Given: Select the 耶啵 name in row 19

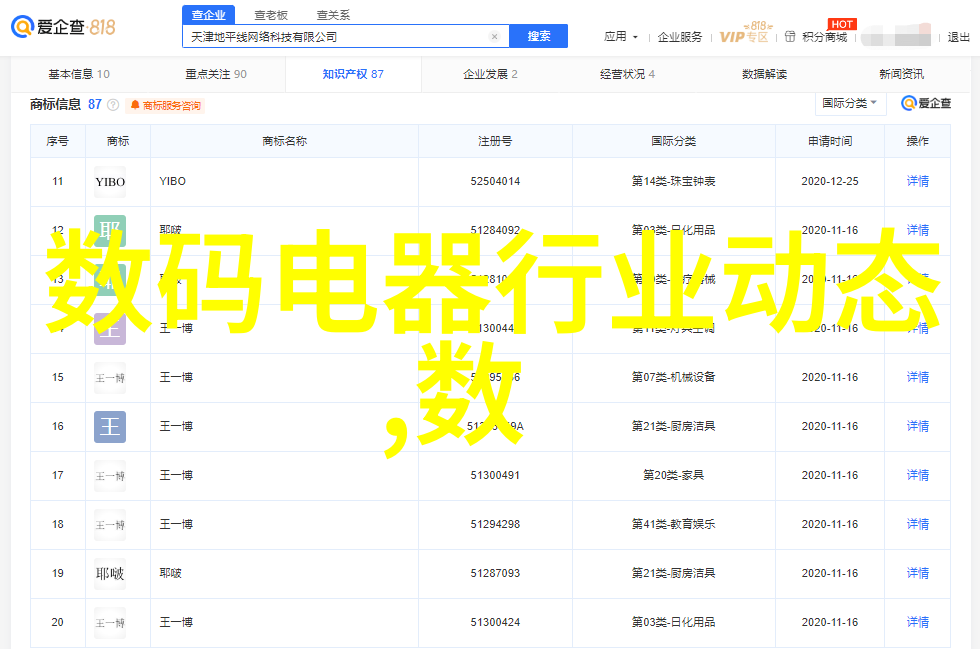Looking at the screenshot, I should (x=171, y=573).
